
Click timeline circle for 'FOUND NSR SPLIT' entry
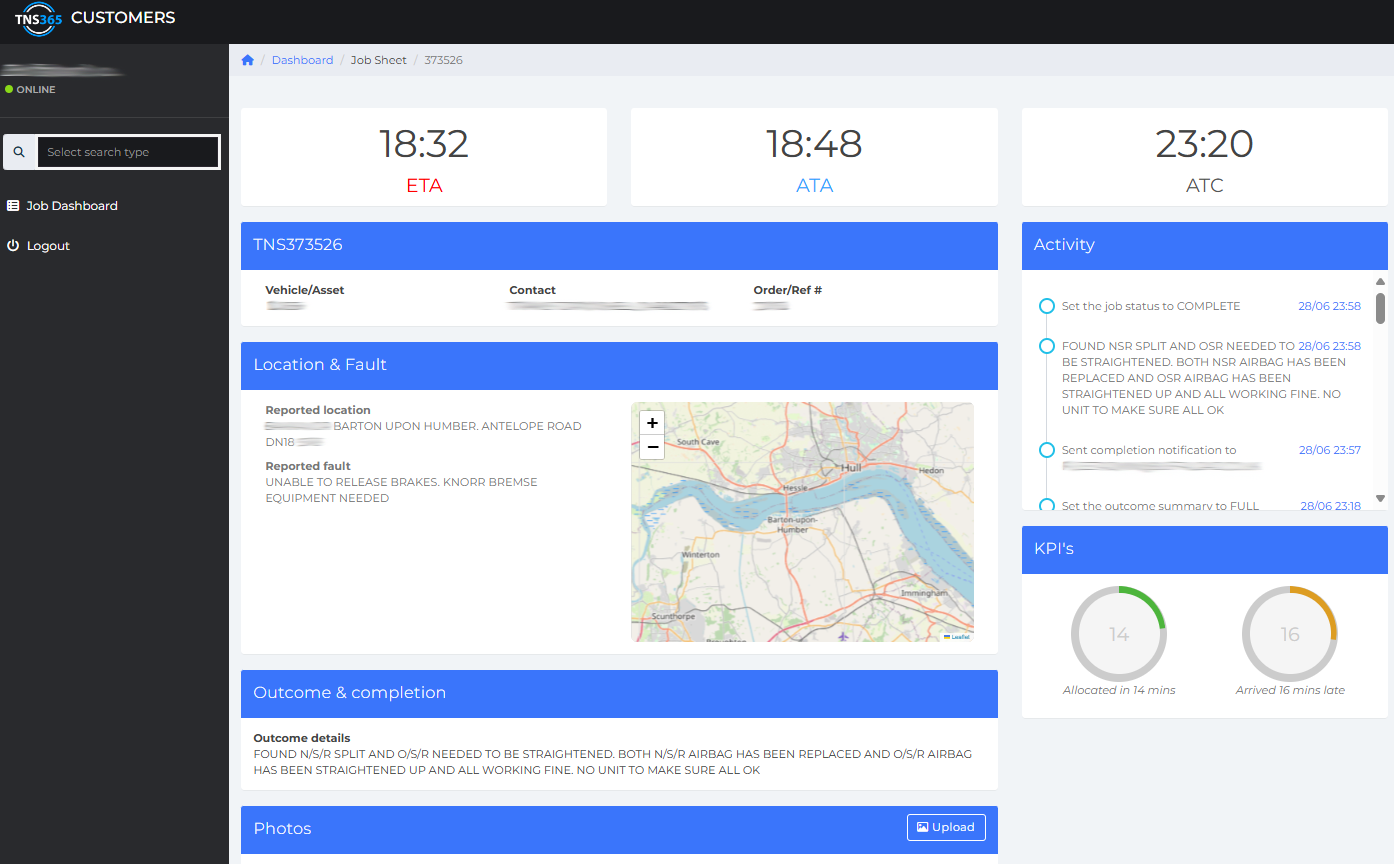tap(1047, 346)
